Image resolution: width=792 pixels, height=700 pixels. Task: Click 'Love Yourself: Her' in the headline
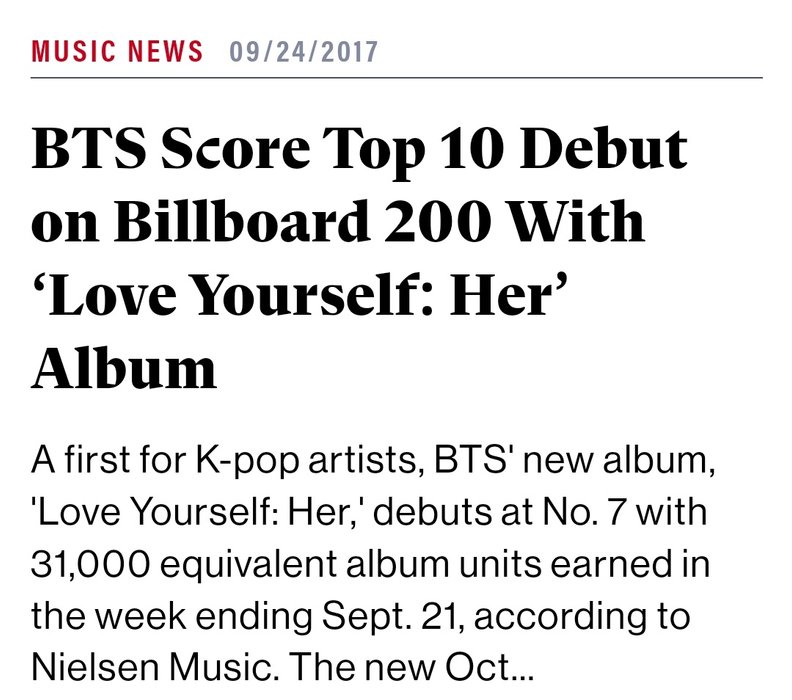point(300,294)
